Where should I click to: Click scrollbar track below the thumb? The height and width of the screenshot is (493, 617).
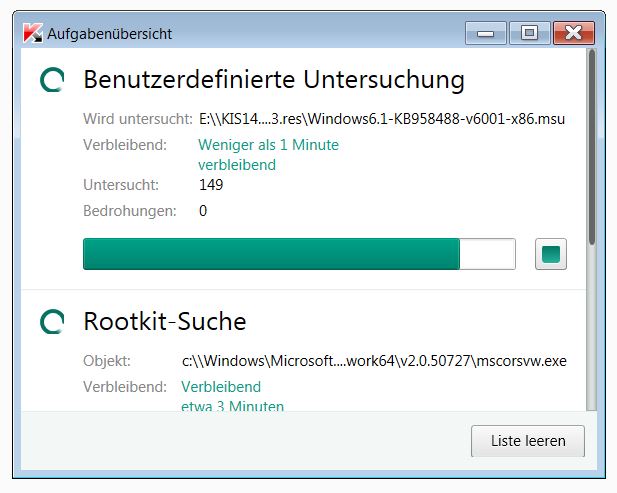tap(592, 327)
